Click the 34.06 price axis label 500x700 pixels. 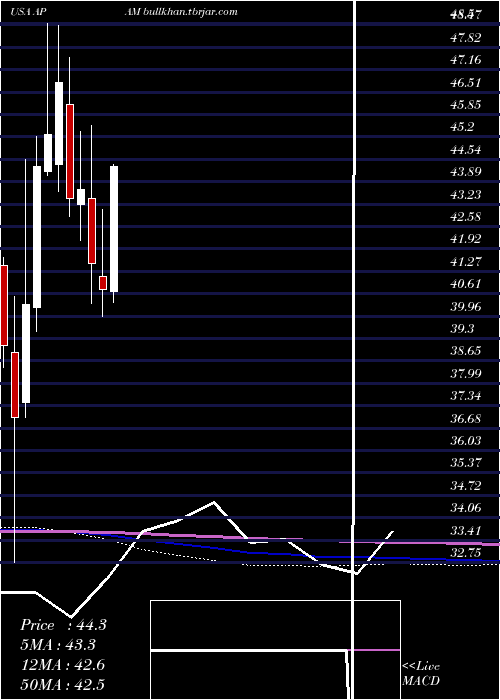[466, 508]
